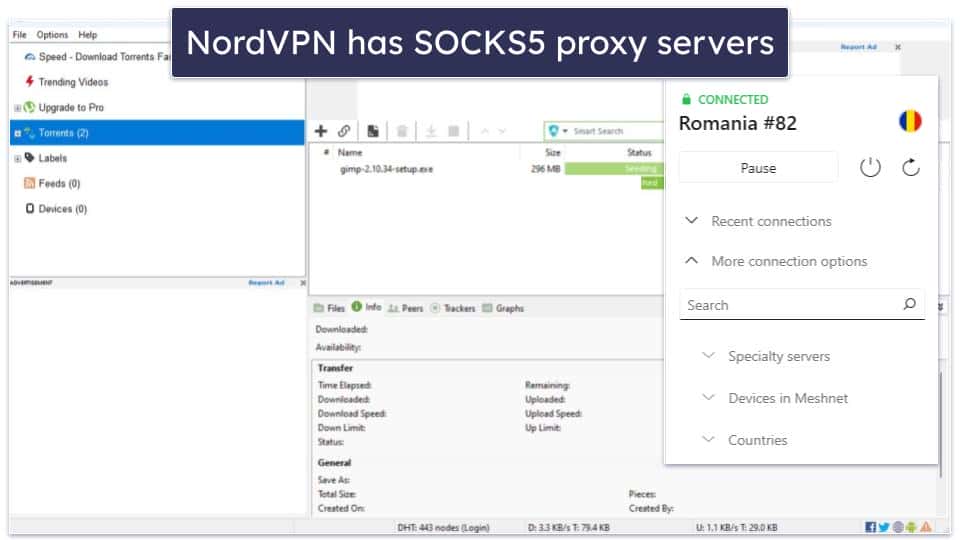Click the Android icon in status bar
960x540 pixels.
tap(911, 527)
